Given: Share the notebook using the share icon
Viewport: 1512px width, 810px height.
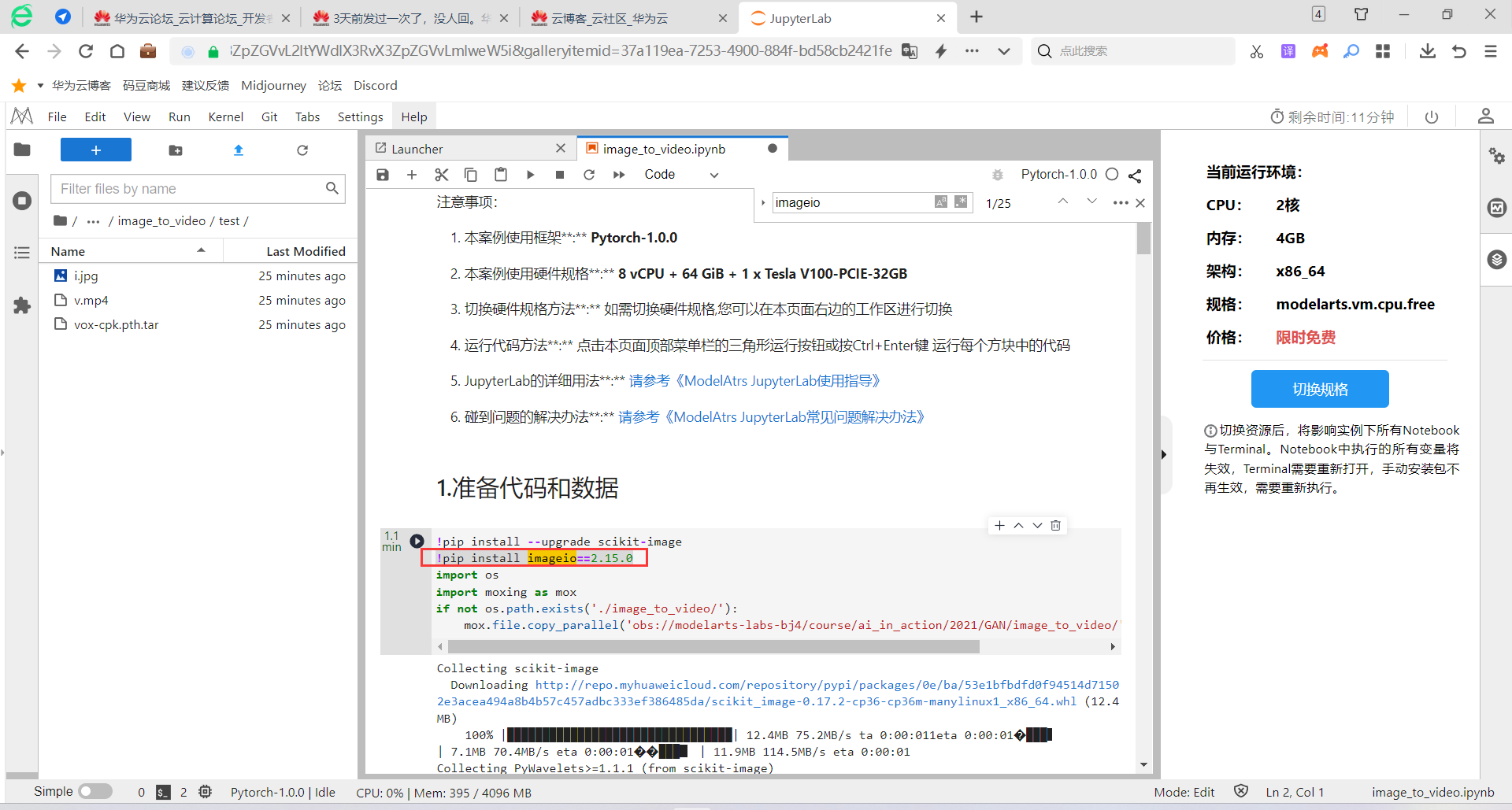Looking at the screenshot, I should coord(1135,175).
